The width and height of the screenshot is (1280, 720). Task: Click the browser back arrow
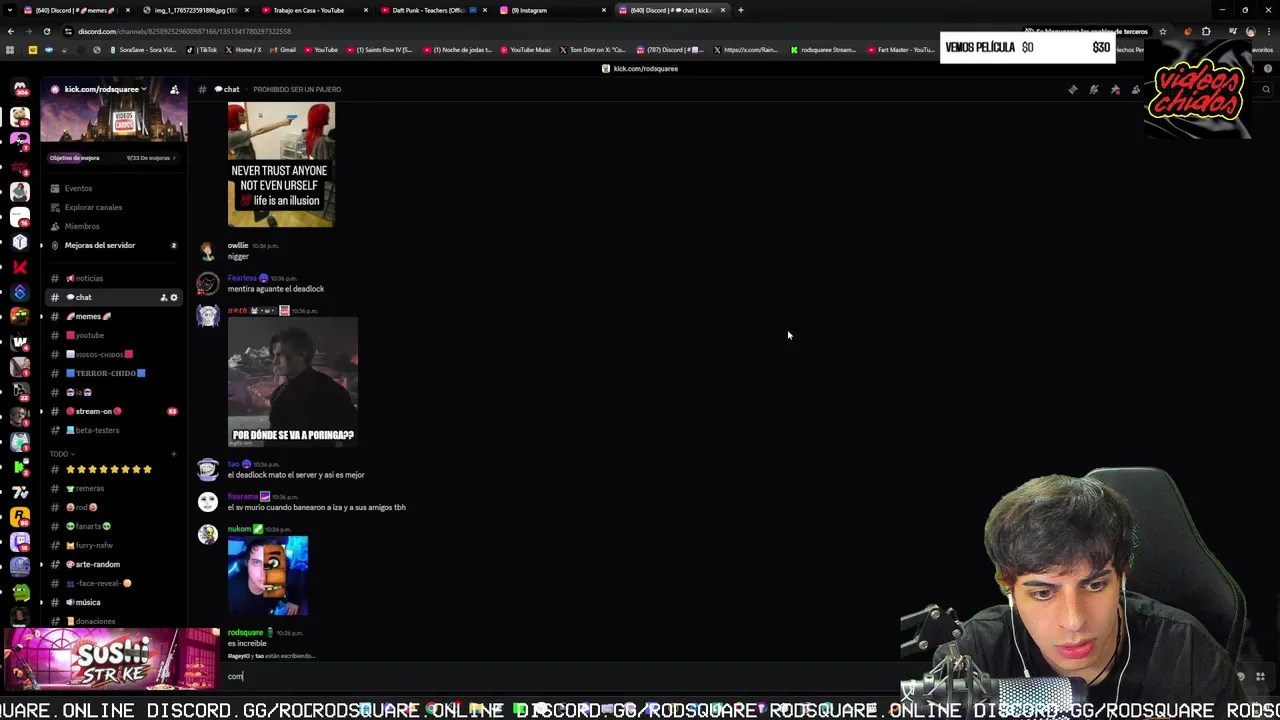[x=10, y=31]
